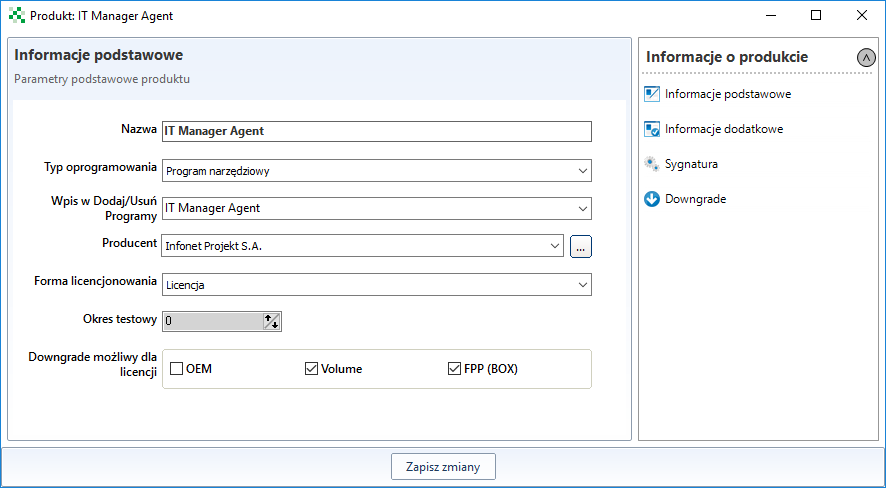Open the Typ oprogramowania dropdown

583,171
